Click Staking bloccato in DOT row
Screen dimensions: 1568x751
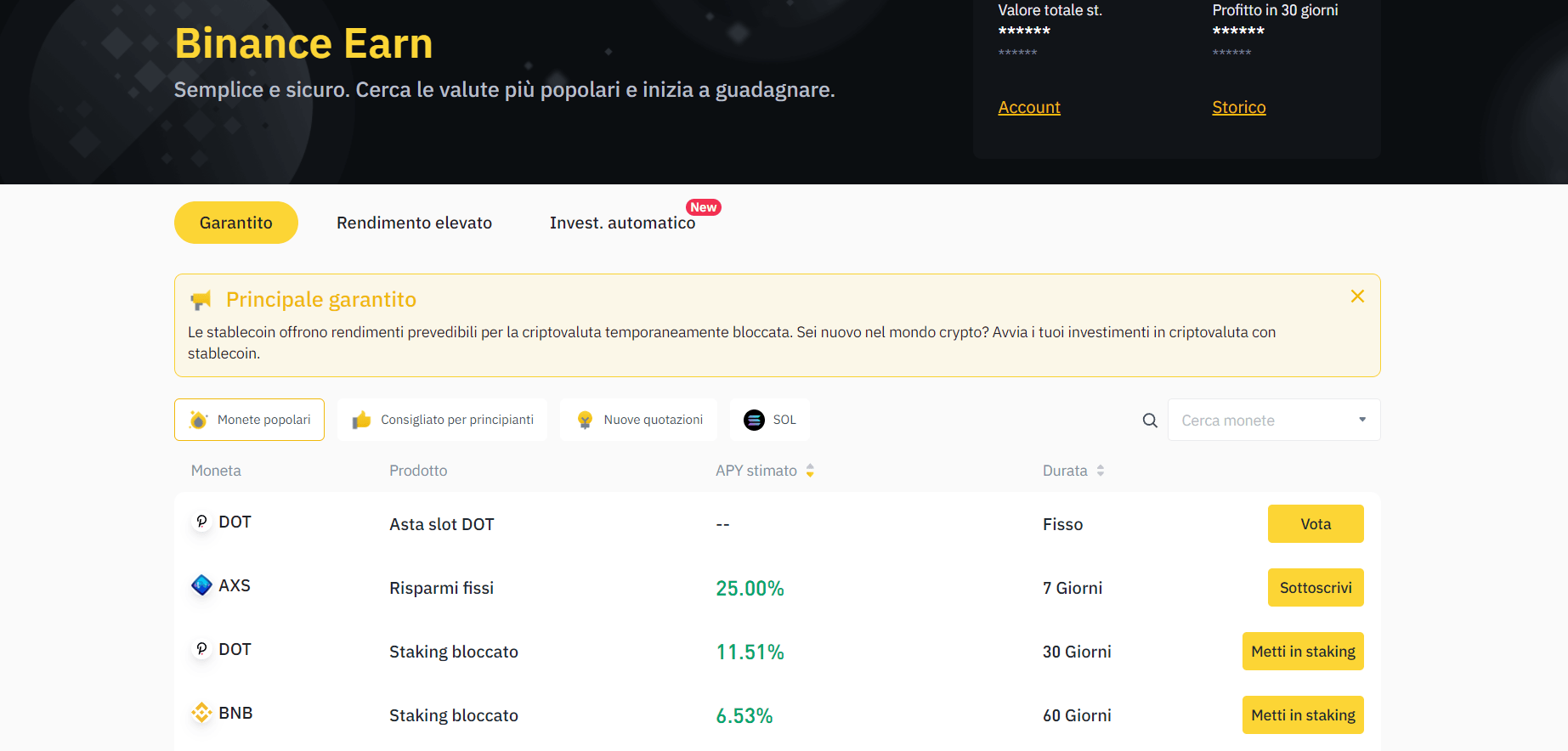point(454,652)
